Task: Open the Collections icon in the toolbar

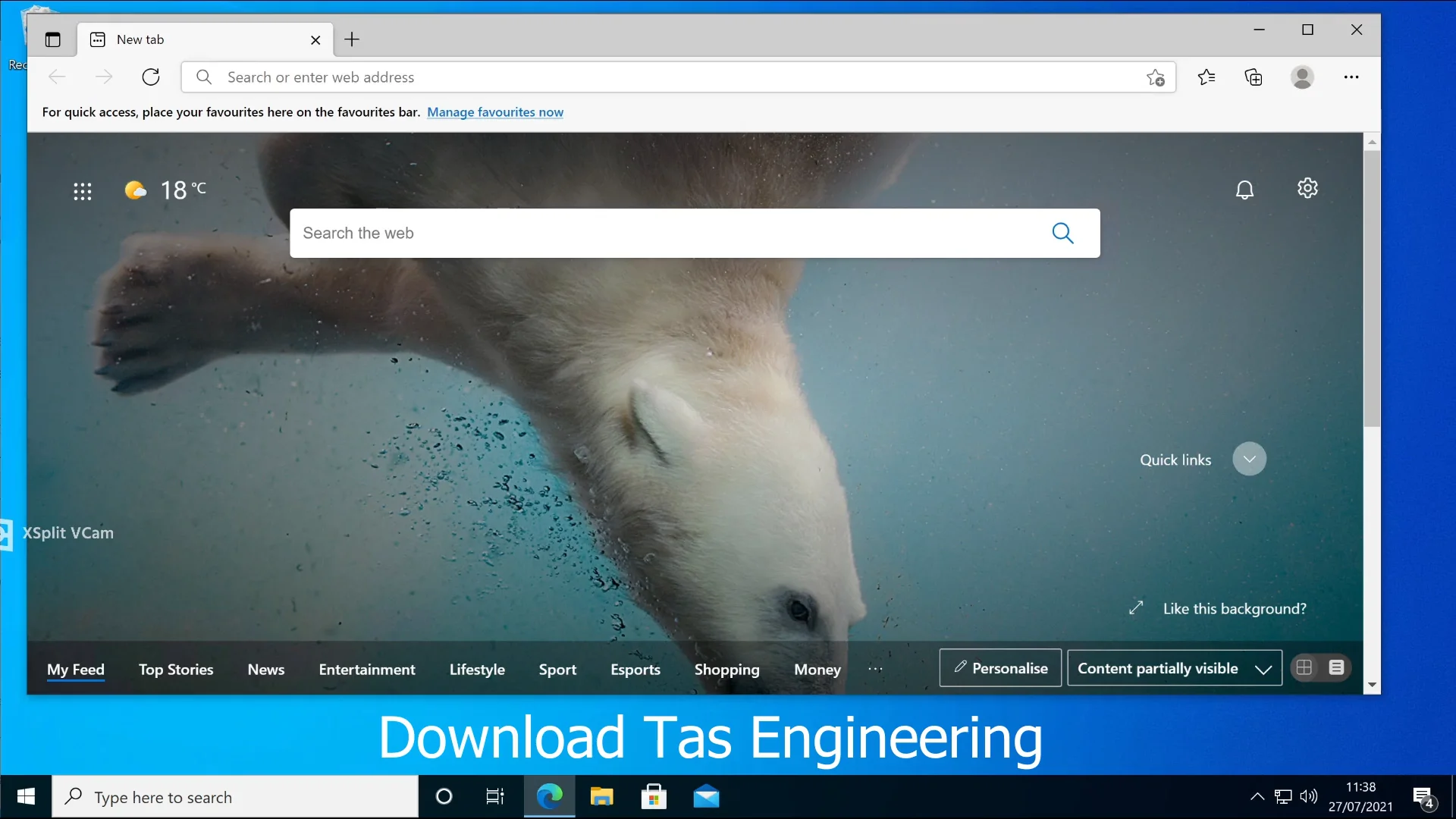Action: (x=1254, y=77)
